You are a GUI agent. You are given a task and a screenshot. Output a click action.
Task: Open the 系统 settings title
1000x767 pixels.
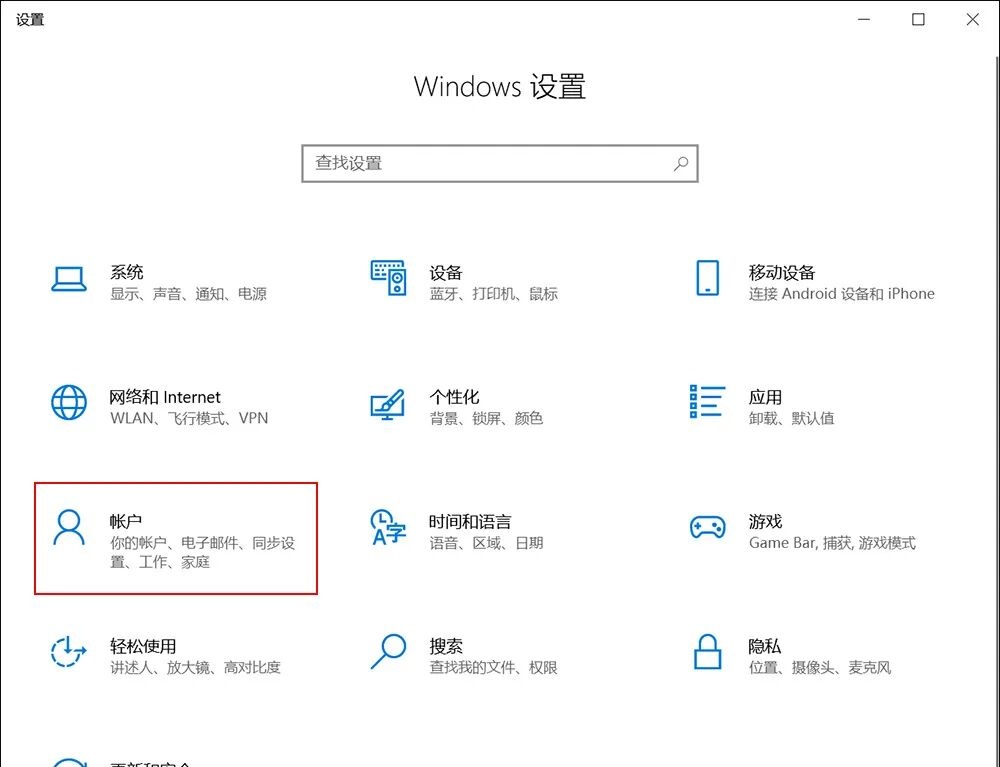127,272
